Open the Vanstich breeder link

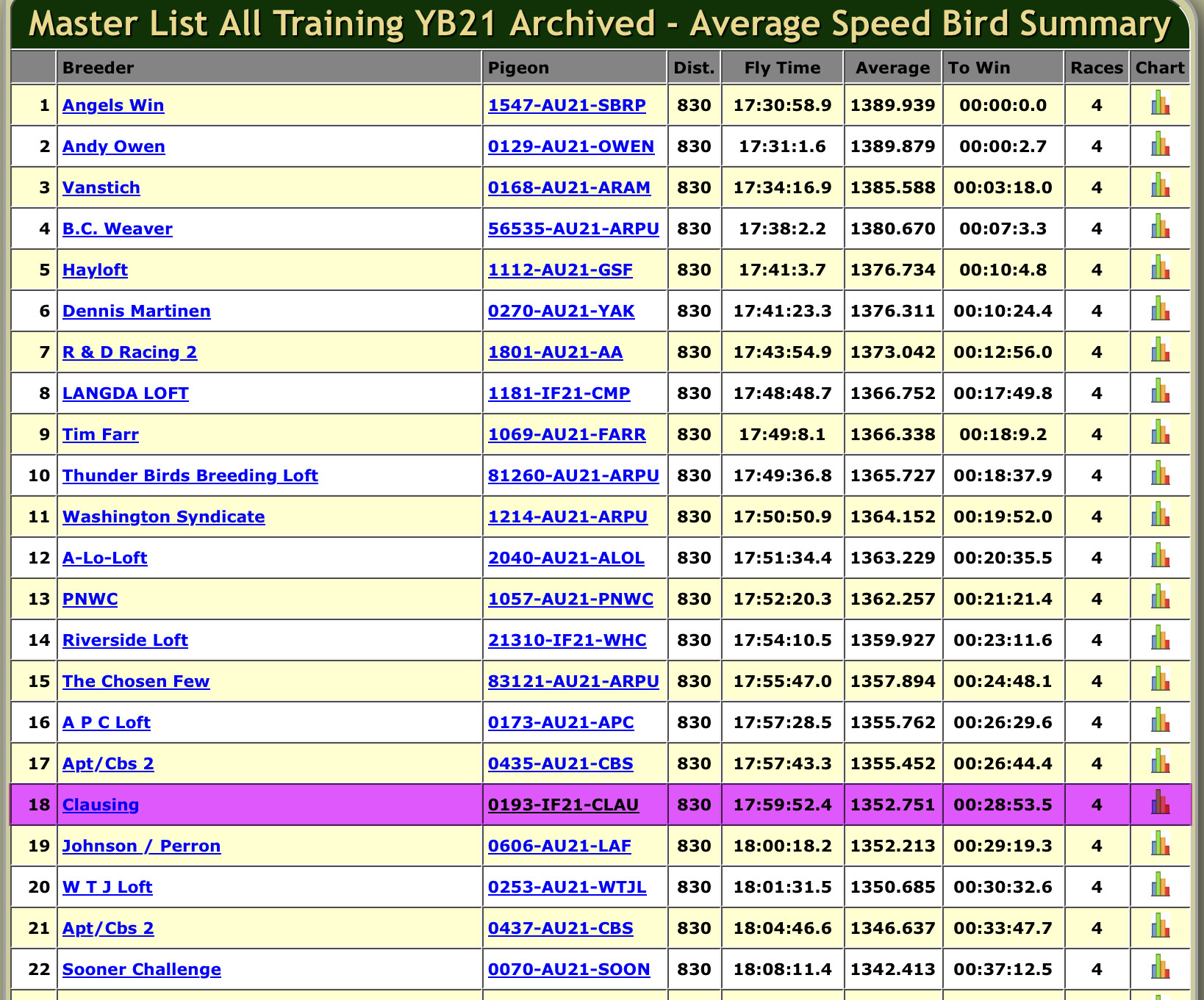pyautogui.click(x=101, y=187)
